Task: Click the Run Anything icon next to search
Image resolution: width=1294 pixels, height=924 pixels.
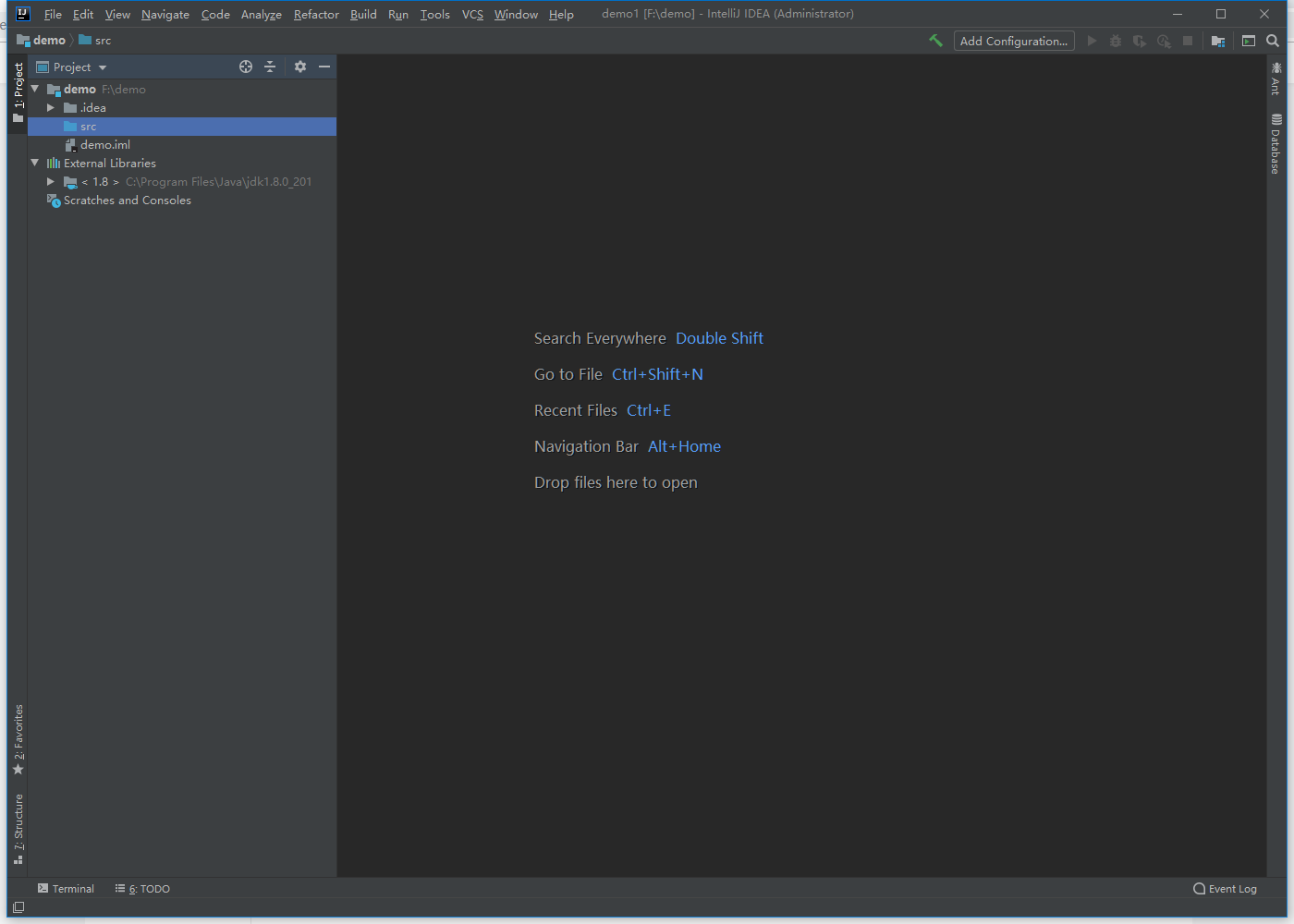Action: pos(1249,41)
